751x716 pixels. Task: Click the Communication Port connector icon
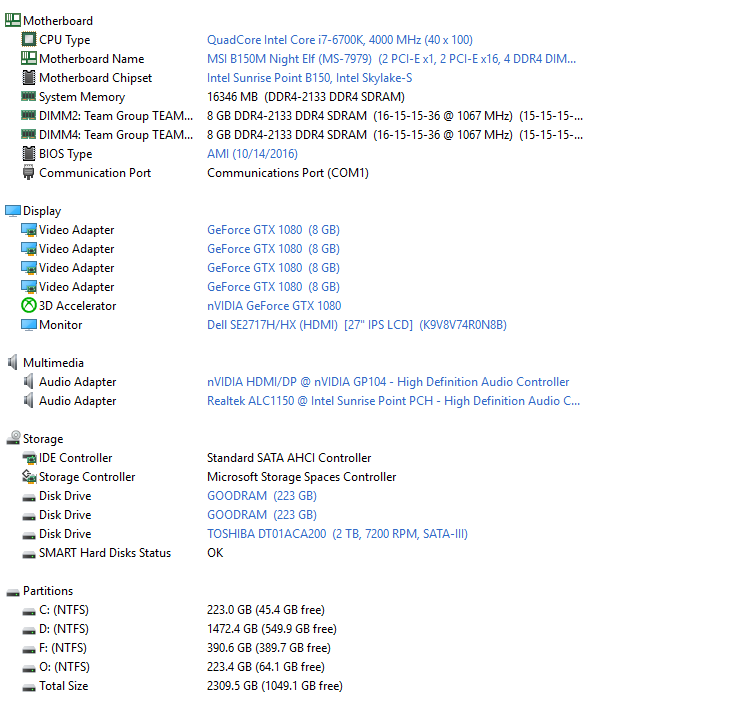click(x=29, y=172)
